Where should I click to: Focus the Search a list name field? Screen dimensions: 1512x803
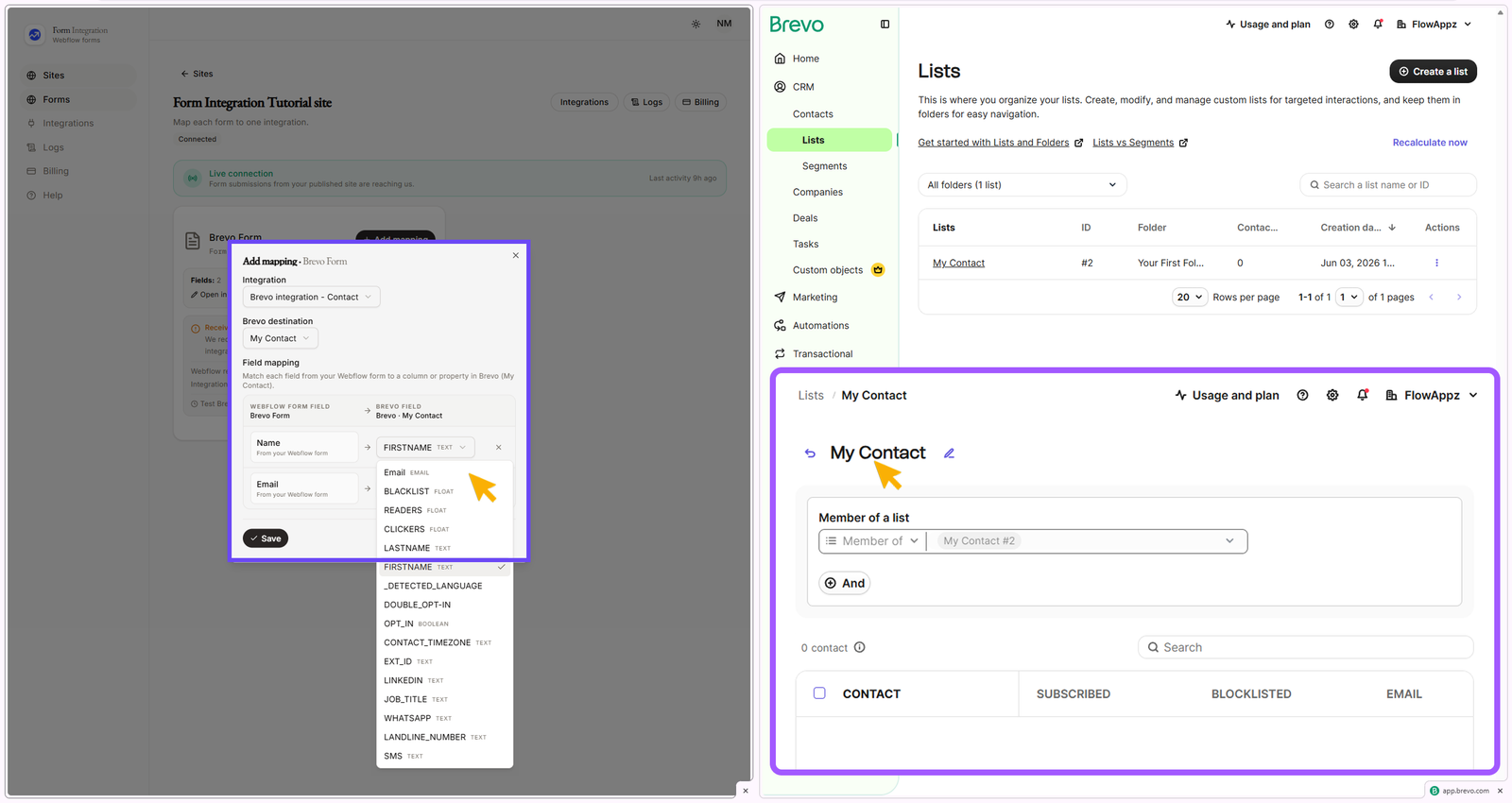point(1388,185)
